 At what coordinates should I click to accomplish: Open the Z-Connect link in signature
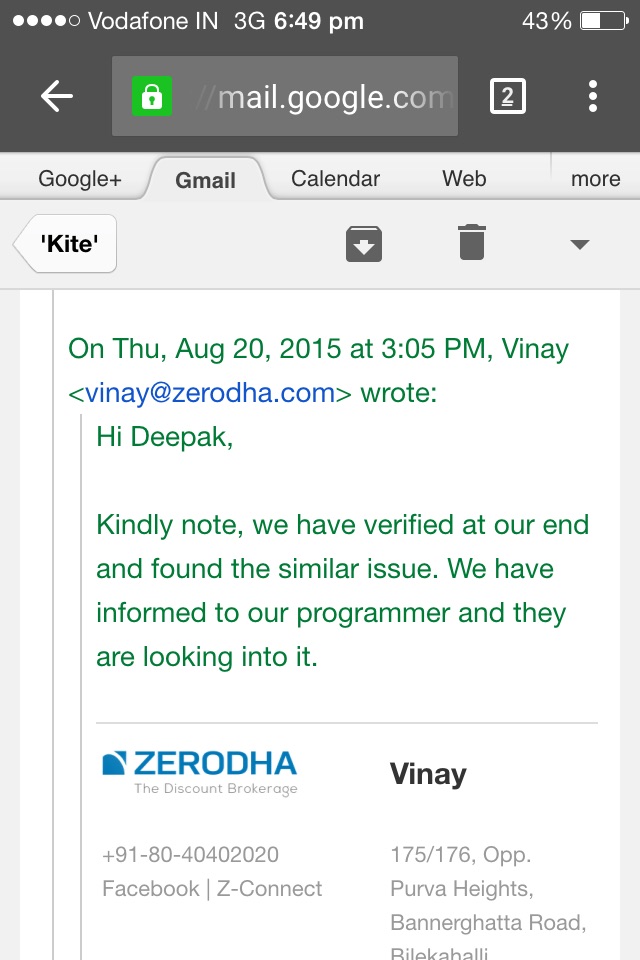pos(269,888)
